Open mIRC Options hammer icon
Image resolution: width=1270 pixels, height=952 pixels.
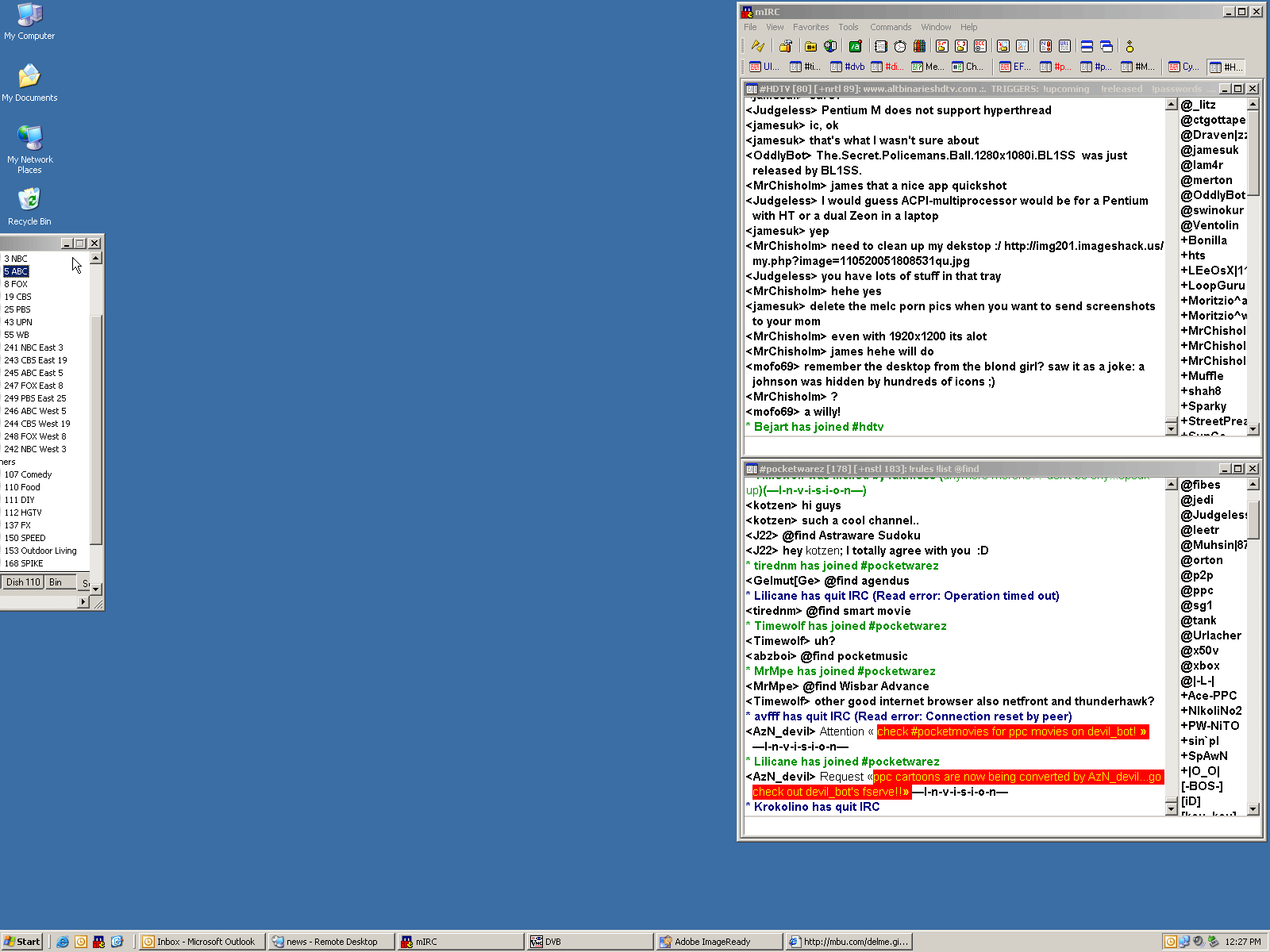[x=785, y=46]
